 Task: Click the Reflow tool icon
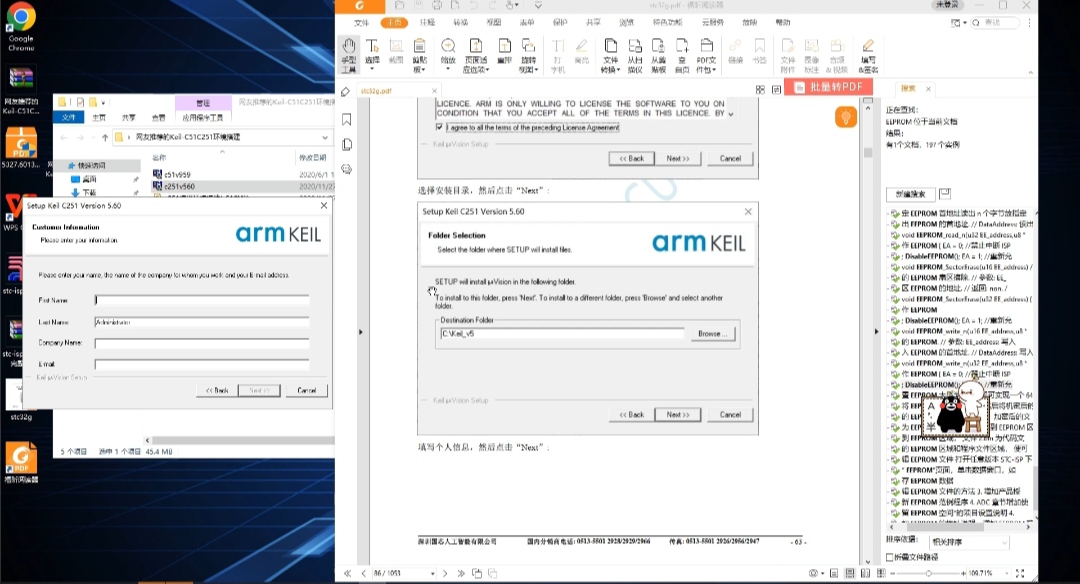tap(504, 52)
